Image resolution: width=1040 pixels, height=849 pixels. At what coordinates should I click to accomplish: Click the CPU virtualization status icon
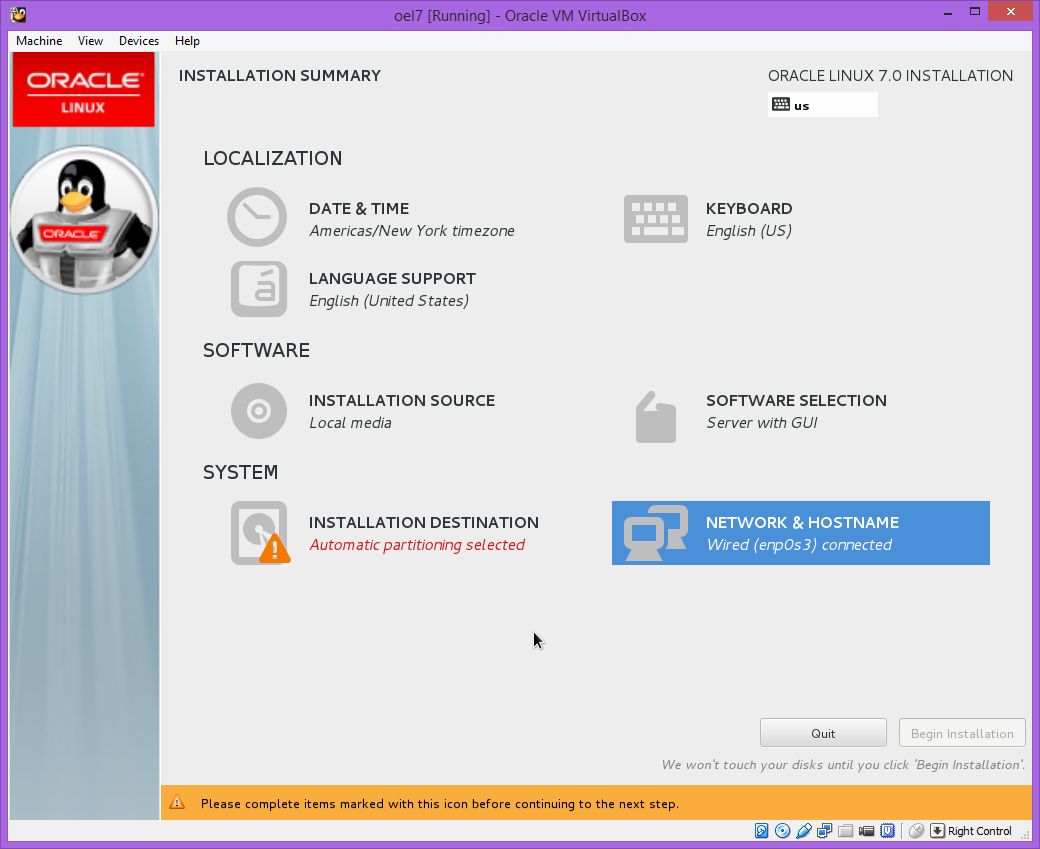pos(887,830)
